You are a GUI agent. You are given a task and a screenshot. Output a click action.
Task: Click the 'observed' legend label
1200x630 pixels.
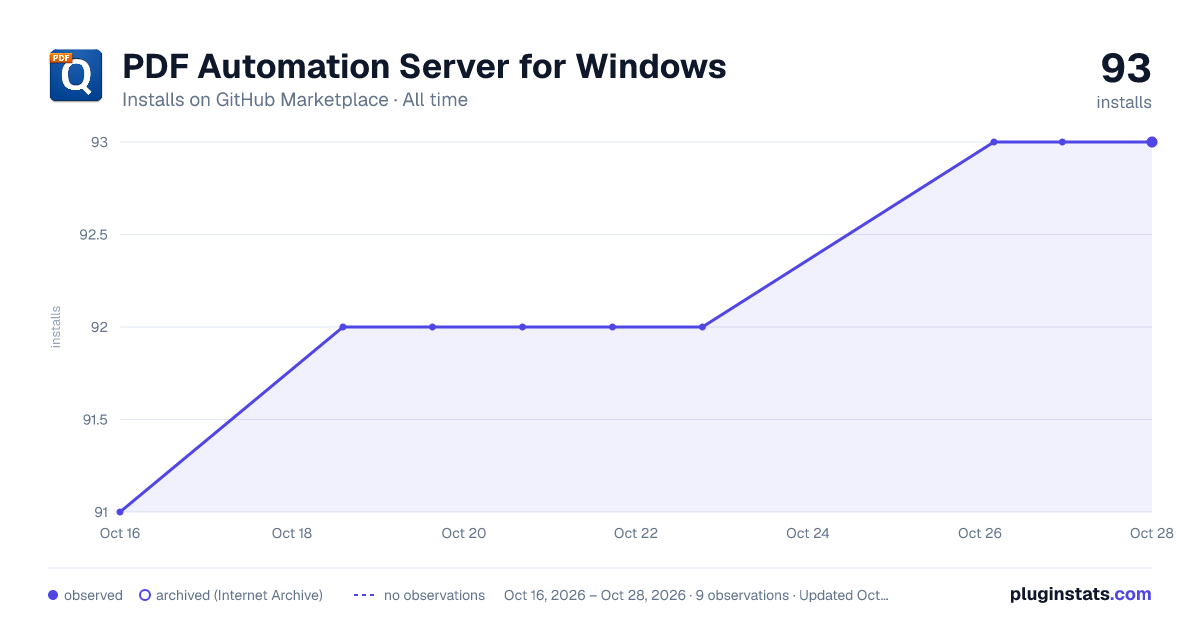[93, 595]
